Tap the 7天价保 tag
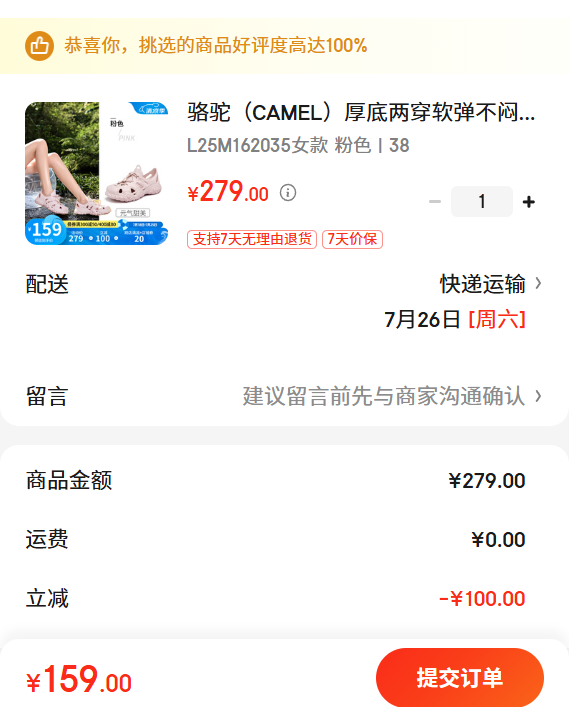The image size is (569, 707). coord(352,239)
